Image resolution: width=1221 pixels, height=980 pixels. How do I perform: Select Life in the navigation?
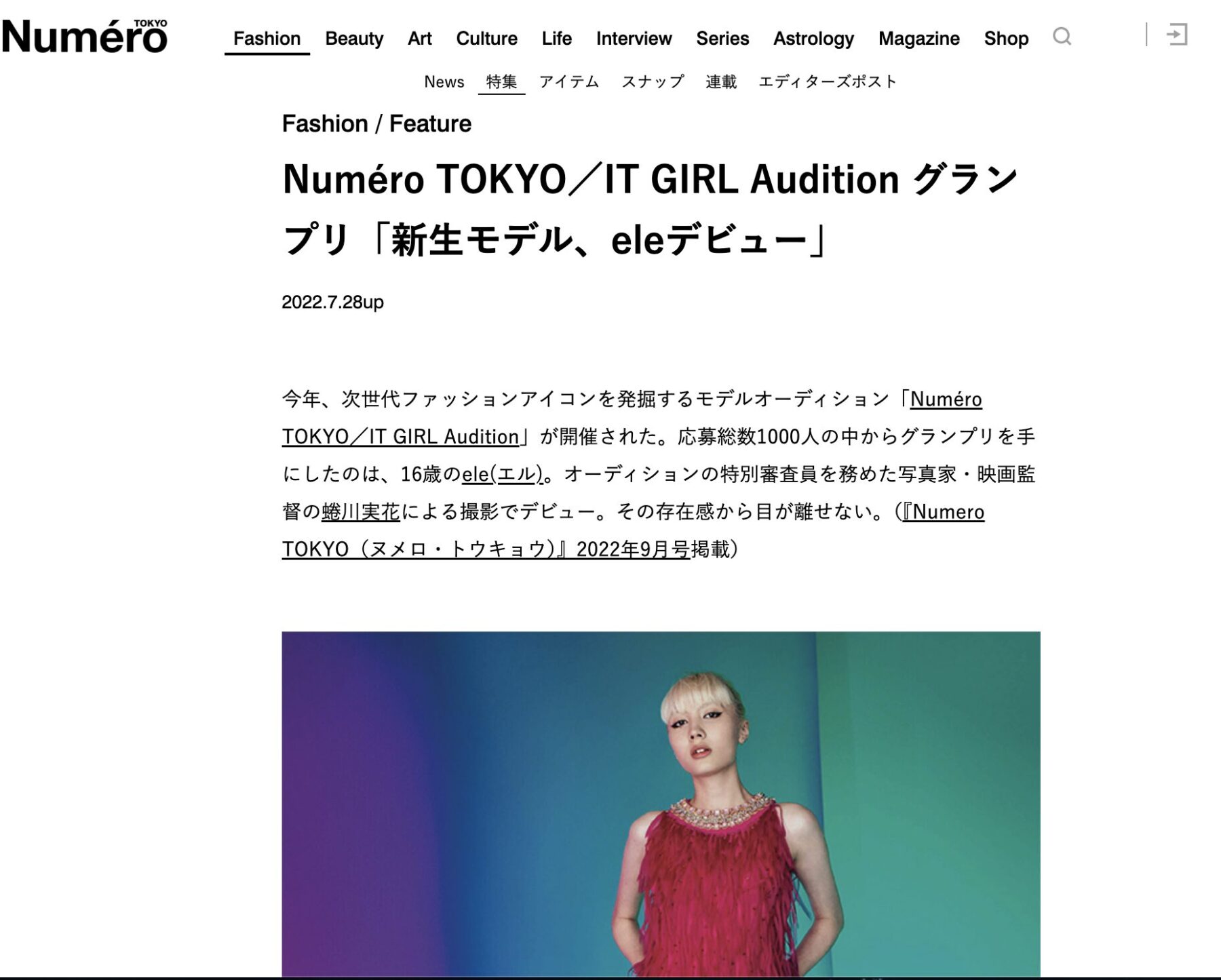click(556, 39)
